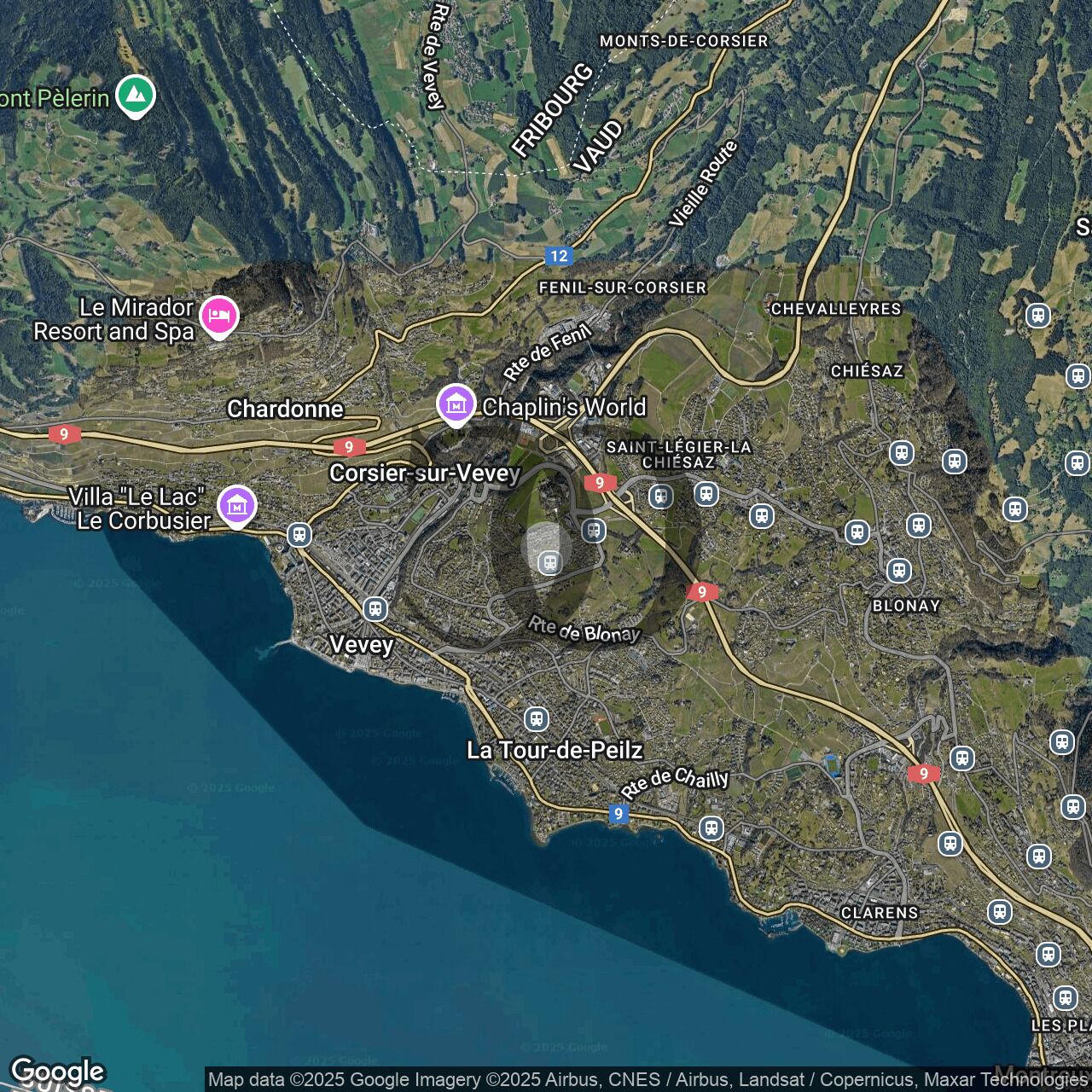Viewport: 1092px width, 1092px height.
Task: Click the Vevey town label
Action: coord(361,645)
